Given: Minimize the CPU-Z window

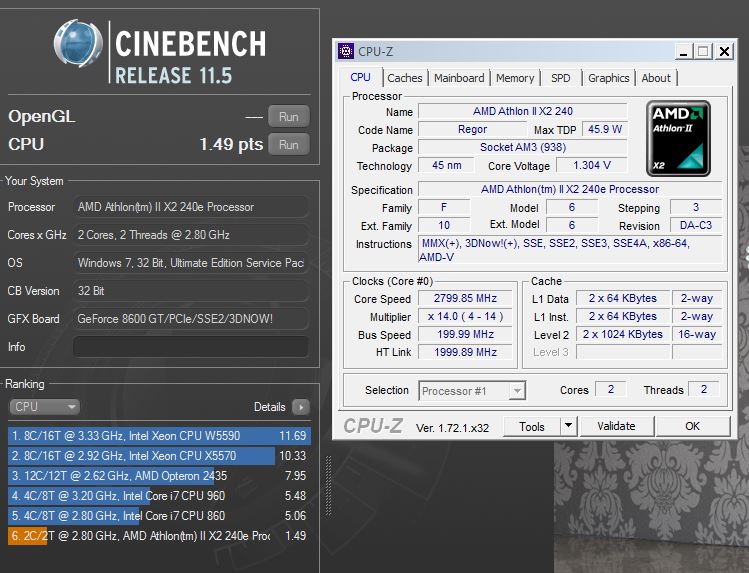Looking at the screenshot, I should [x=684, y=51].
